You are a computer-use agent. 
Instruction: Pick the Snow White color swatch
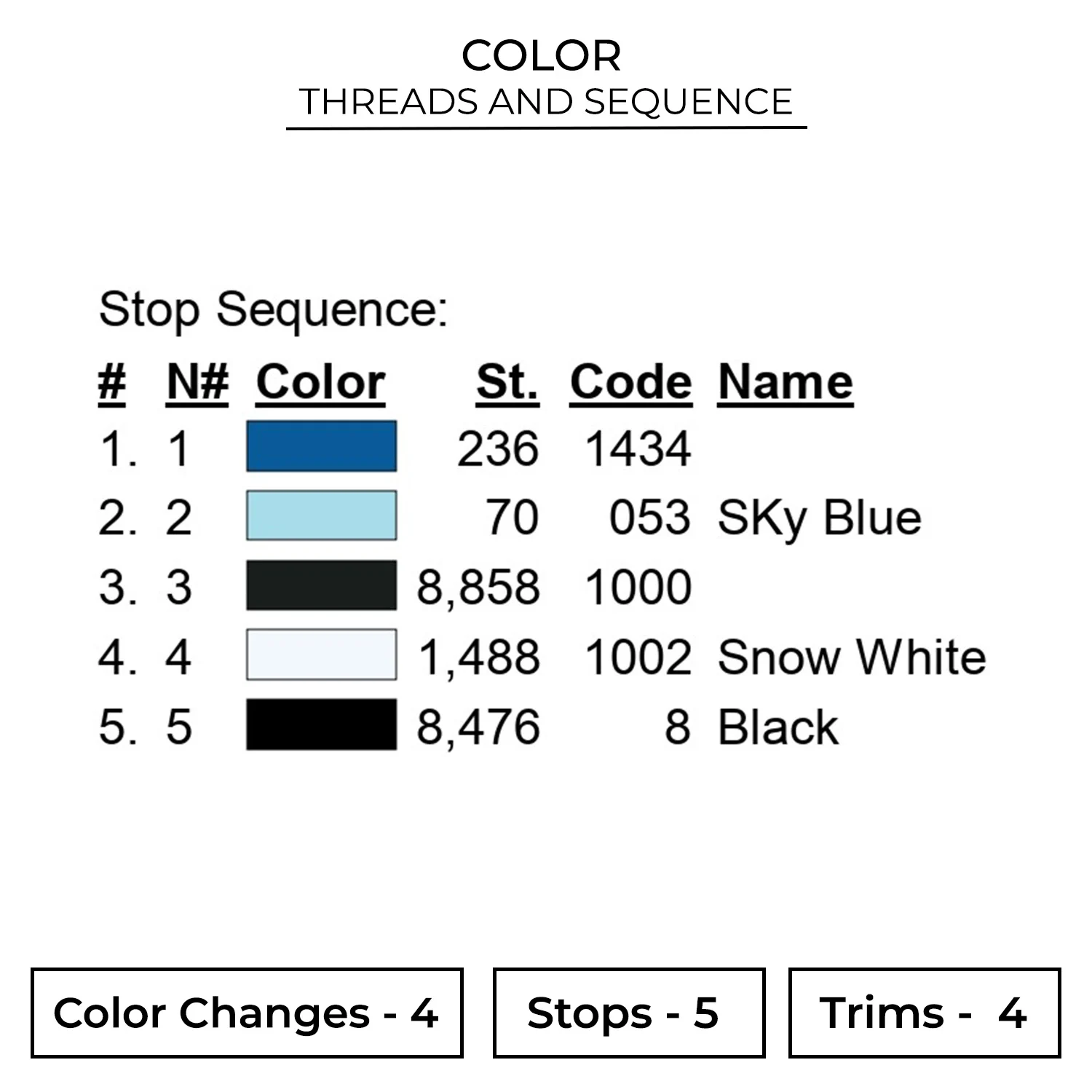pos(321,655)
